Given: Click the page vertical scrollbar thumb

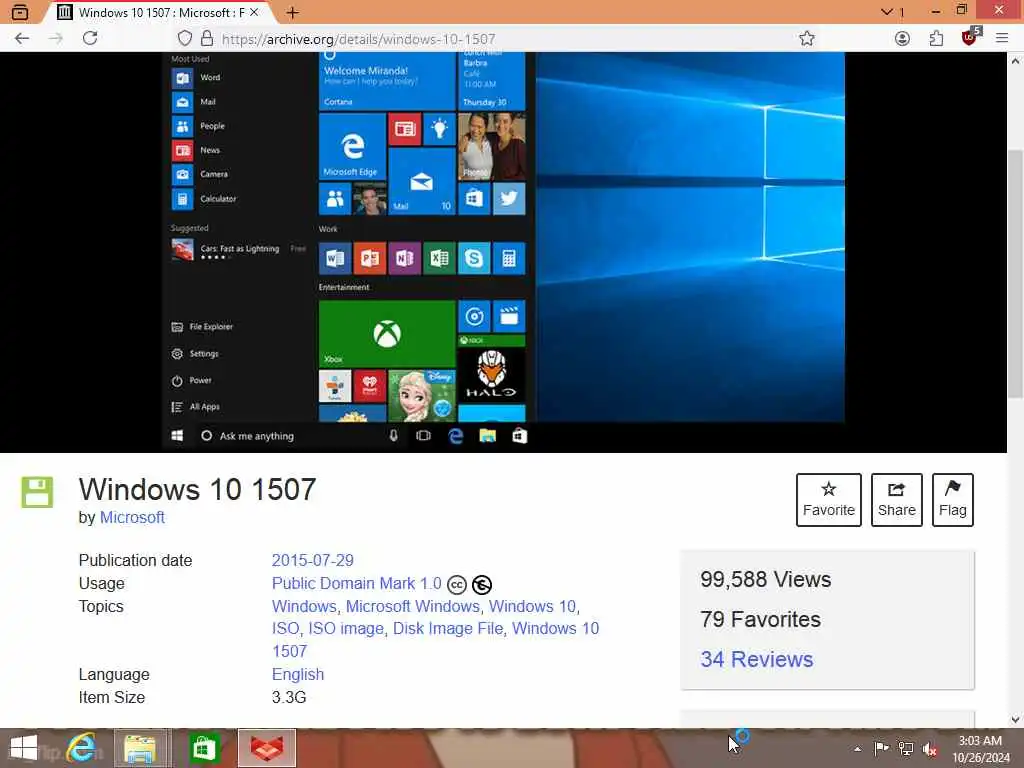Looking at the screenshot, I should pos(1015,273).
